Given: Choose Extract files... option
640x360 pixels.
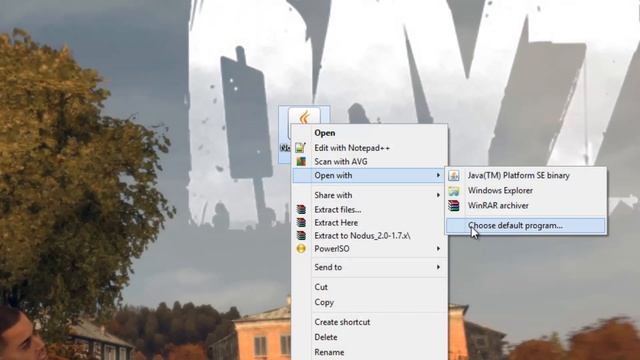Looking at the screenshot, I should tap(369, 210).
